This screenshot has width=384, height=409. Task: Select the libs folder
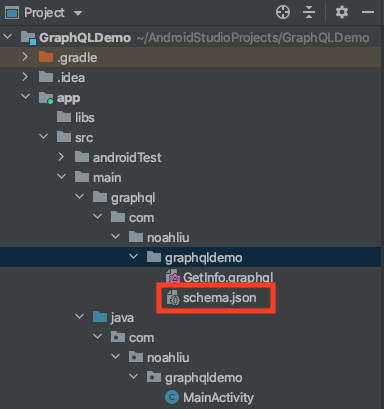[85, 117]
